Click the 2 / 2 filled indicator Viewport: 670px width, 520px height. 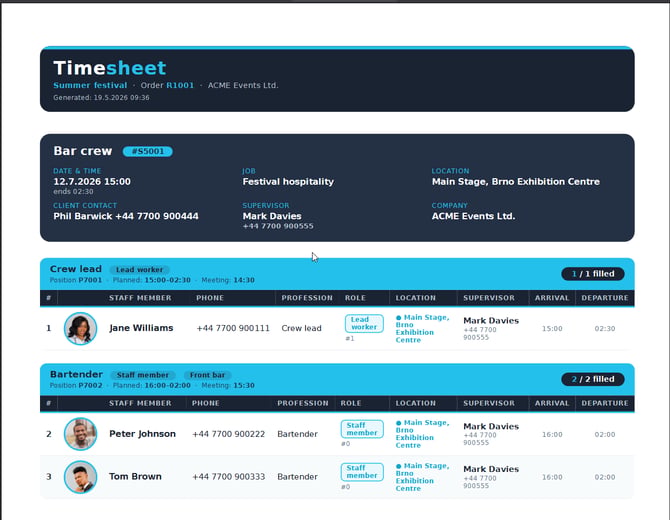[x=593, y=379]
